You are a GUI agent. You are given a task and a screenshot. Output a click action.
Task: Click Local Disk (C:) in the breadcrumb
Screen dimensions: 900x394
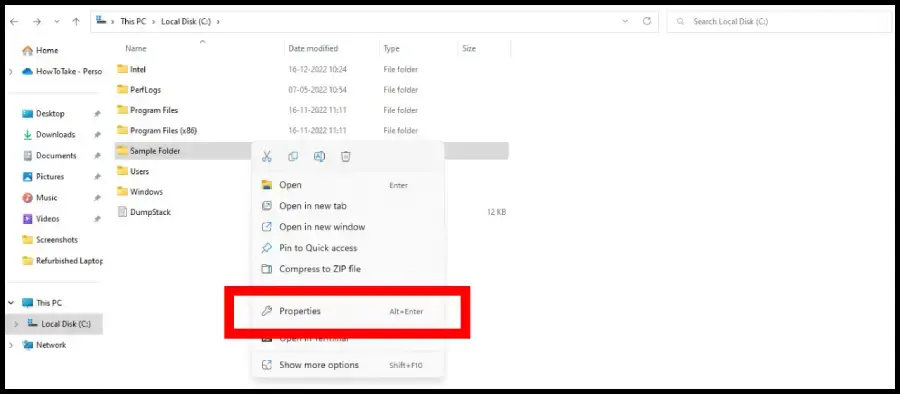coord(186,21)
